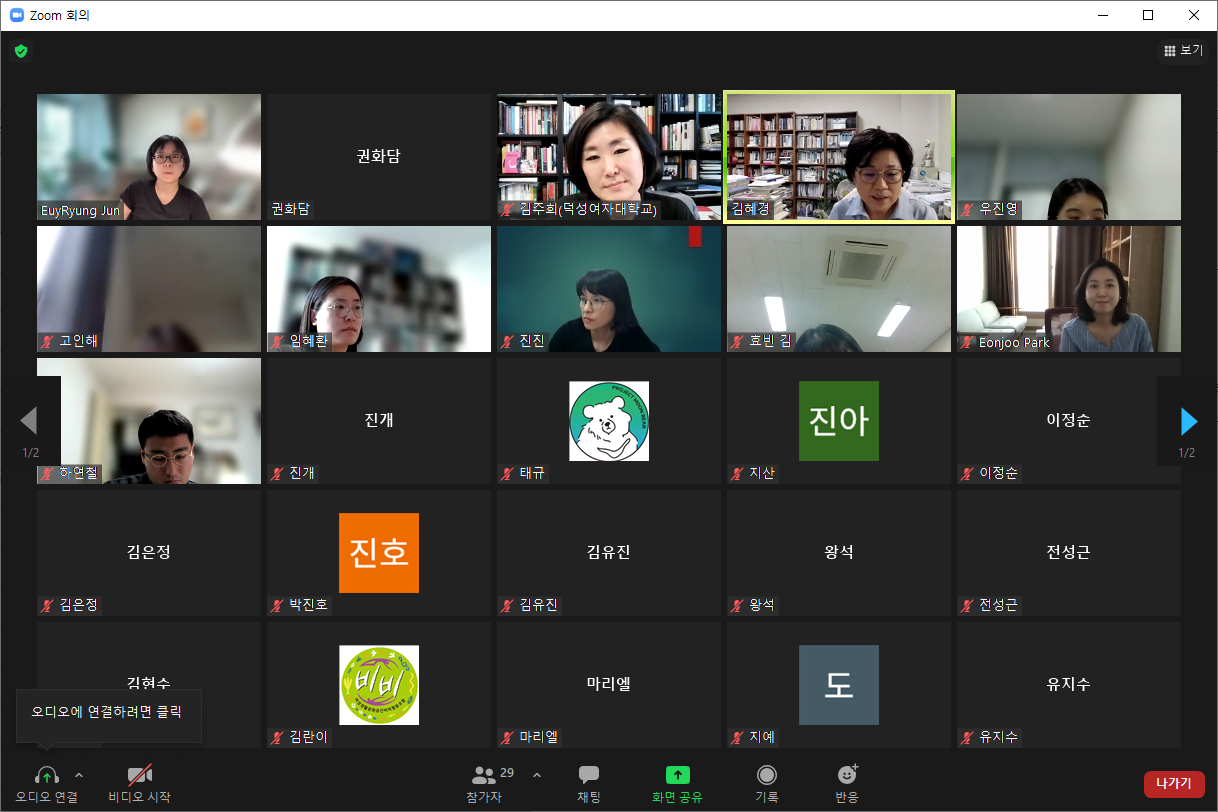Toggle camera on with 비디오 시작
Viewport: 1218px width, 812px height.
click(x=139, y=783)
